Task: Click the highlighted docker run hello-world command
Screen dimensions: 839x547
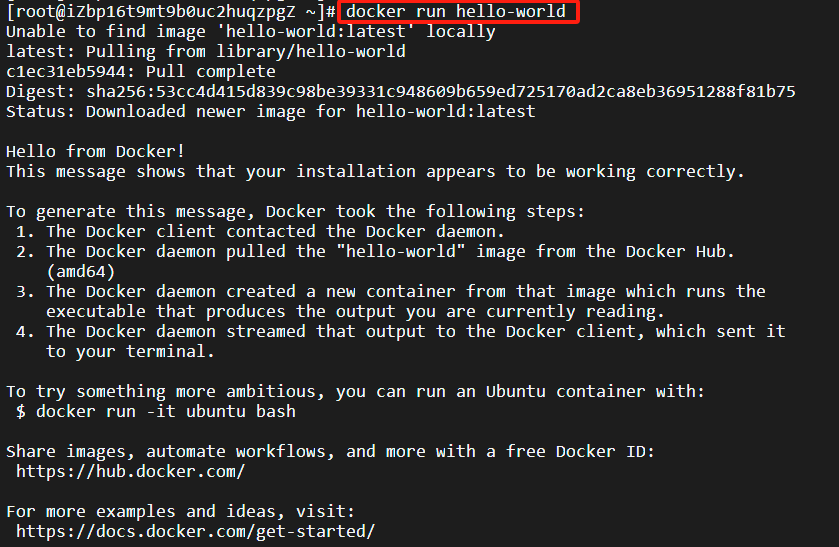Action: point(456,11)
